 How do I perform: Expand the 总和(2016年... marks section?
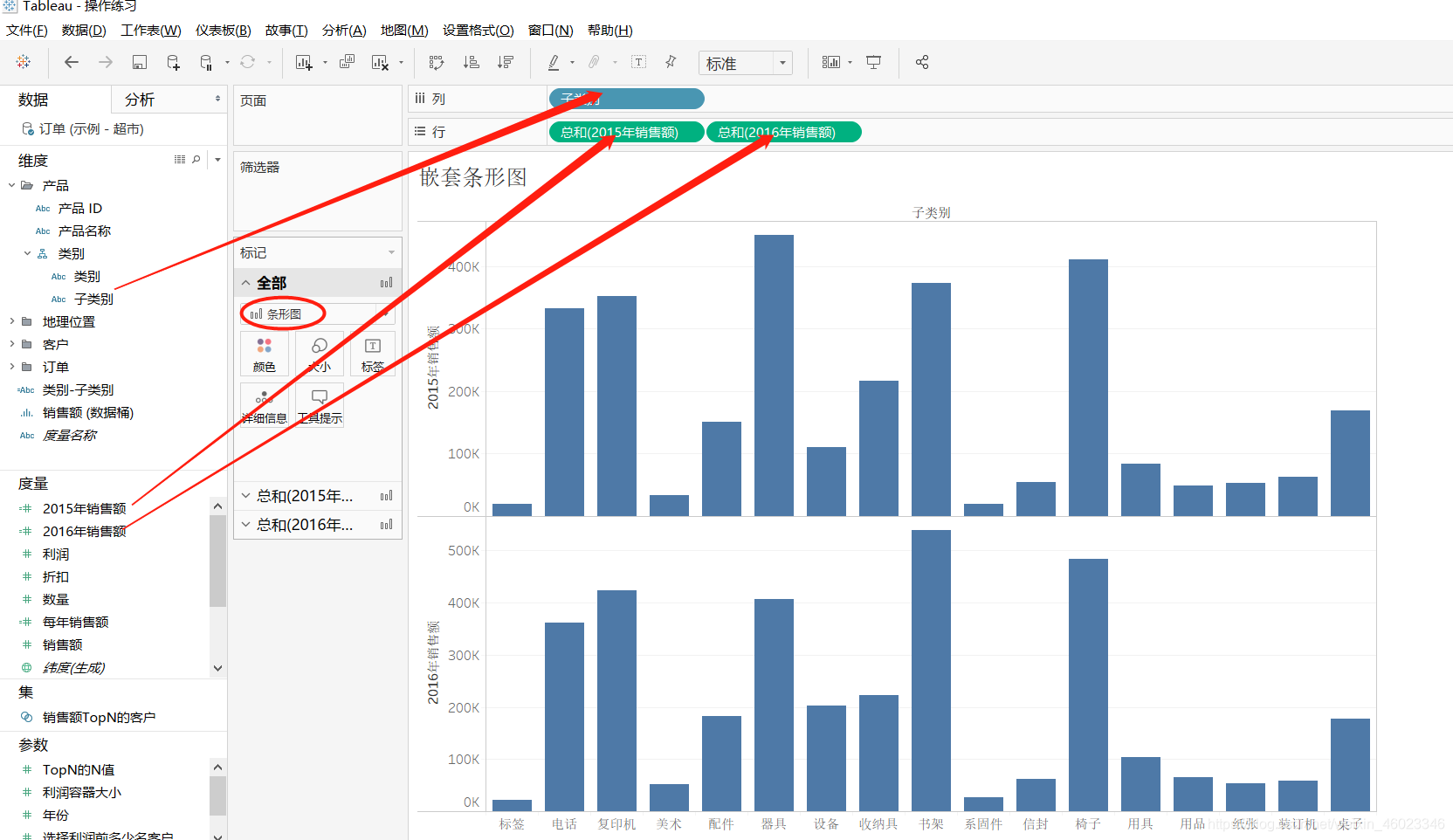click(x=245, y=525)
